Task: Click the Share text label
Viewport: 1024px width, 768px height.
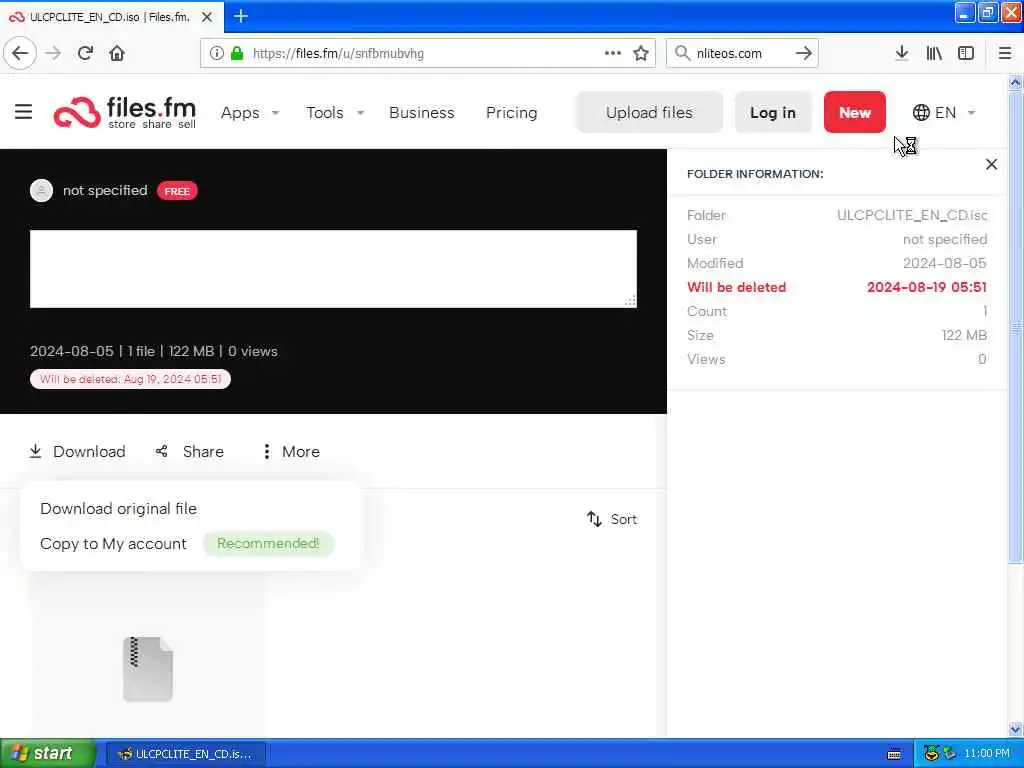Action: 203,451
